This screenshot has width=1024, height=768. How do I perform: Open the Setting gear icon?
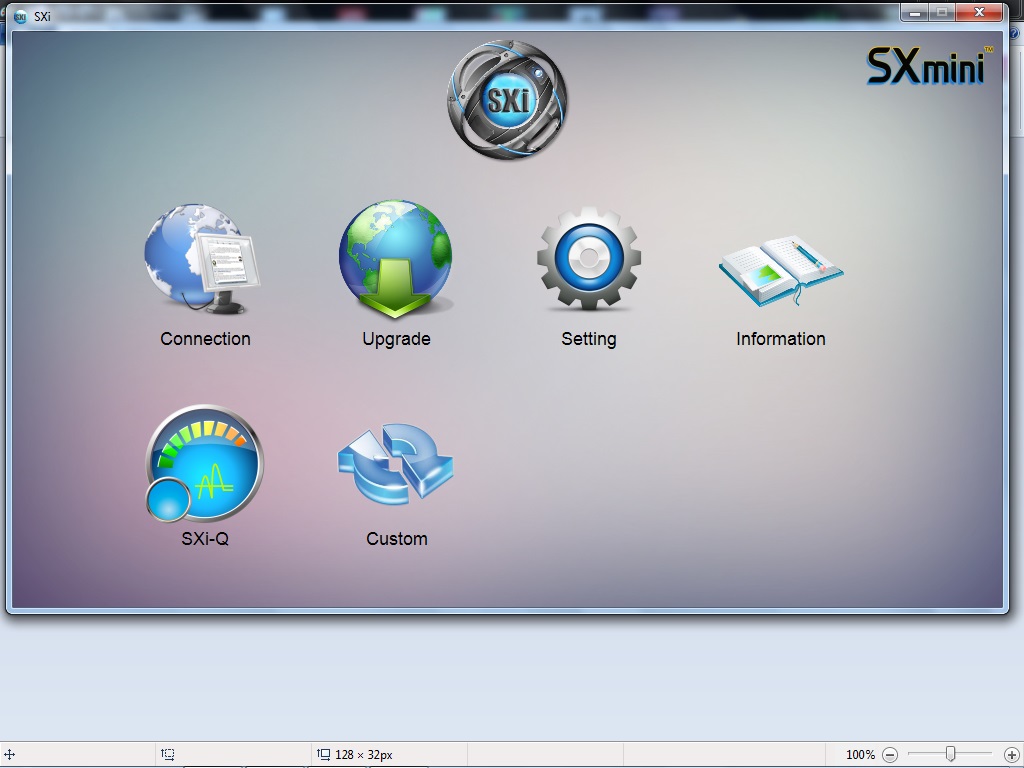point(588,259)
